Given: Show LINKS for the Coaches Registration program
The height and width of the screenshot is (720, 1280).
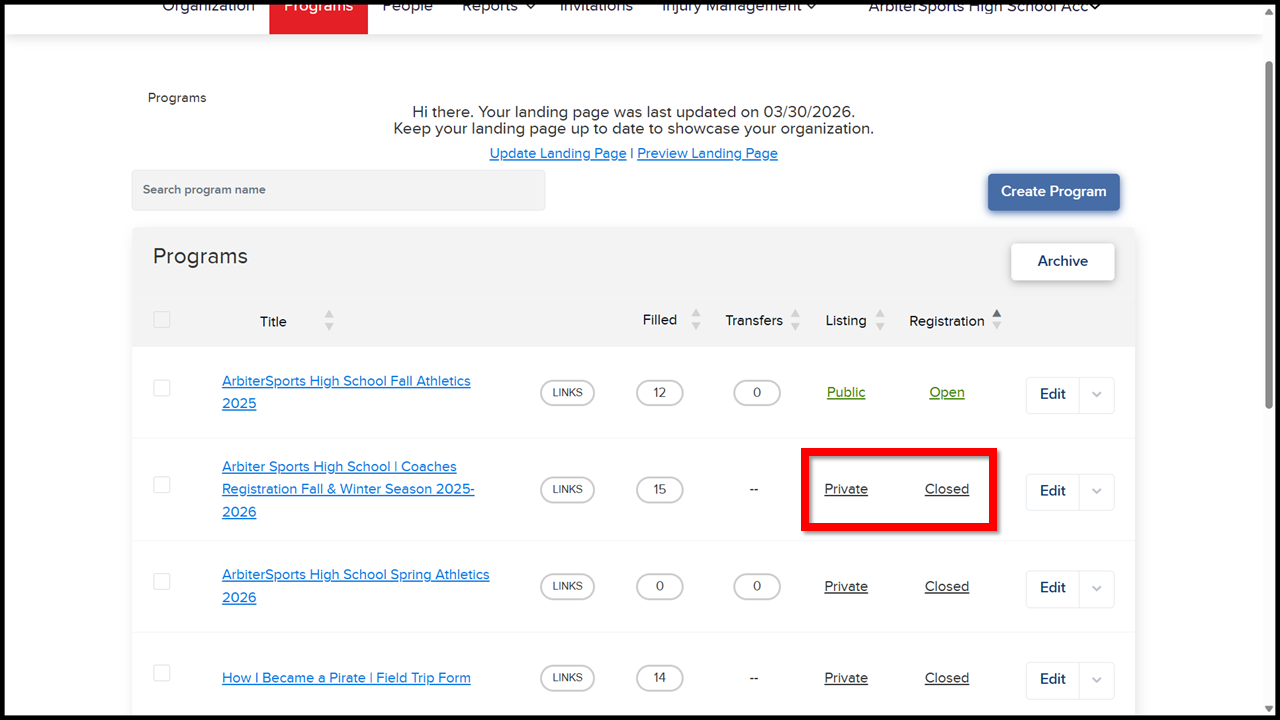Looking at the screenshot, I should pyautogui.click(x=567, y=490).
